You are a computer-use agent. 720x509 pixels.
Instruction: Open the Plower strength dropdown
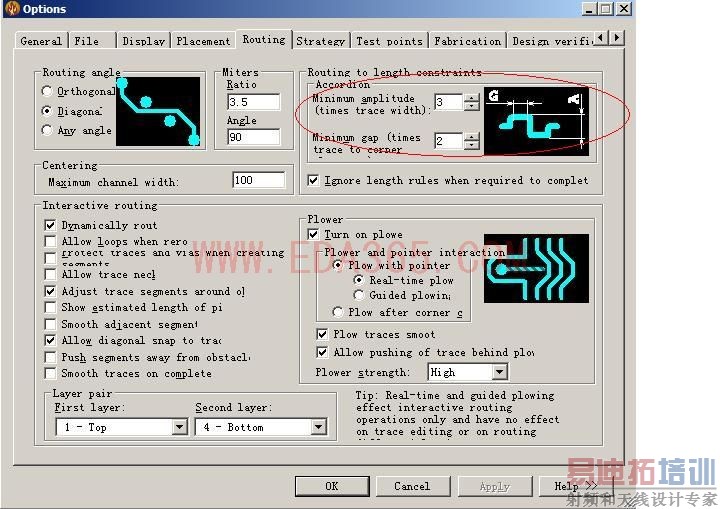(x=500, y=372)
